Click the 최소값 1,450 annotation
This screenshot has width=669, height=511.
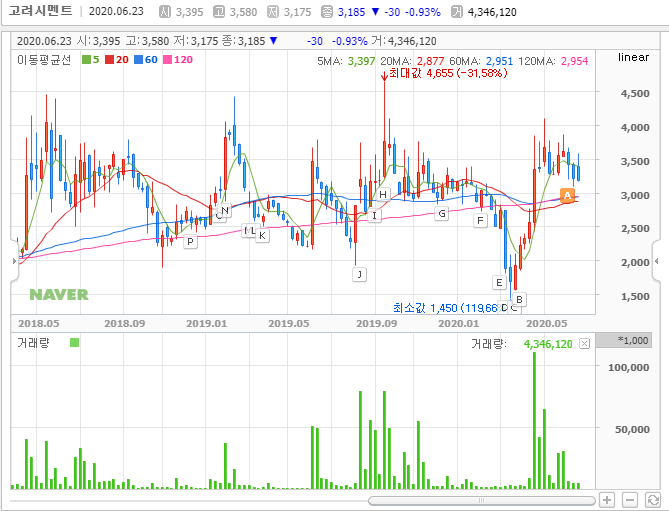point(445,308)
